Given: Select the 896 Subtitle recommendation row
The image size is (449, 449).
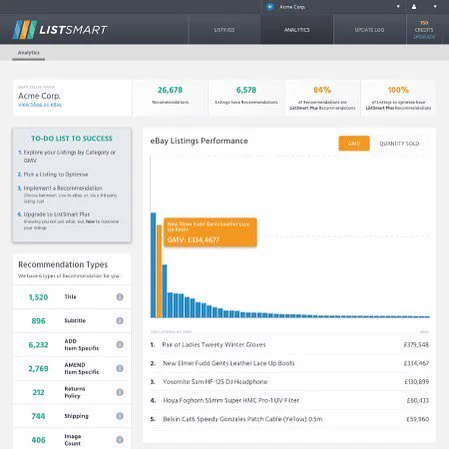Looking at the screenshot, I should [72, 321].
